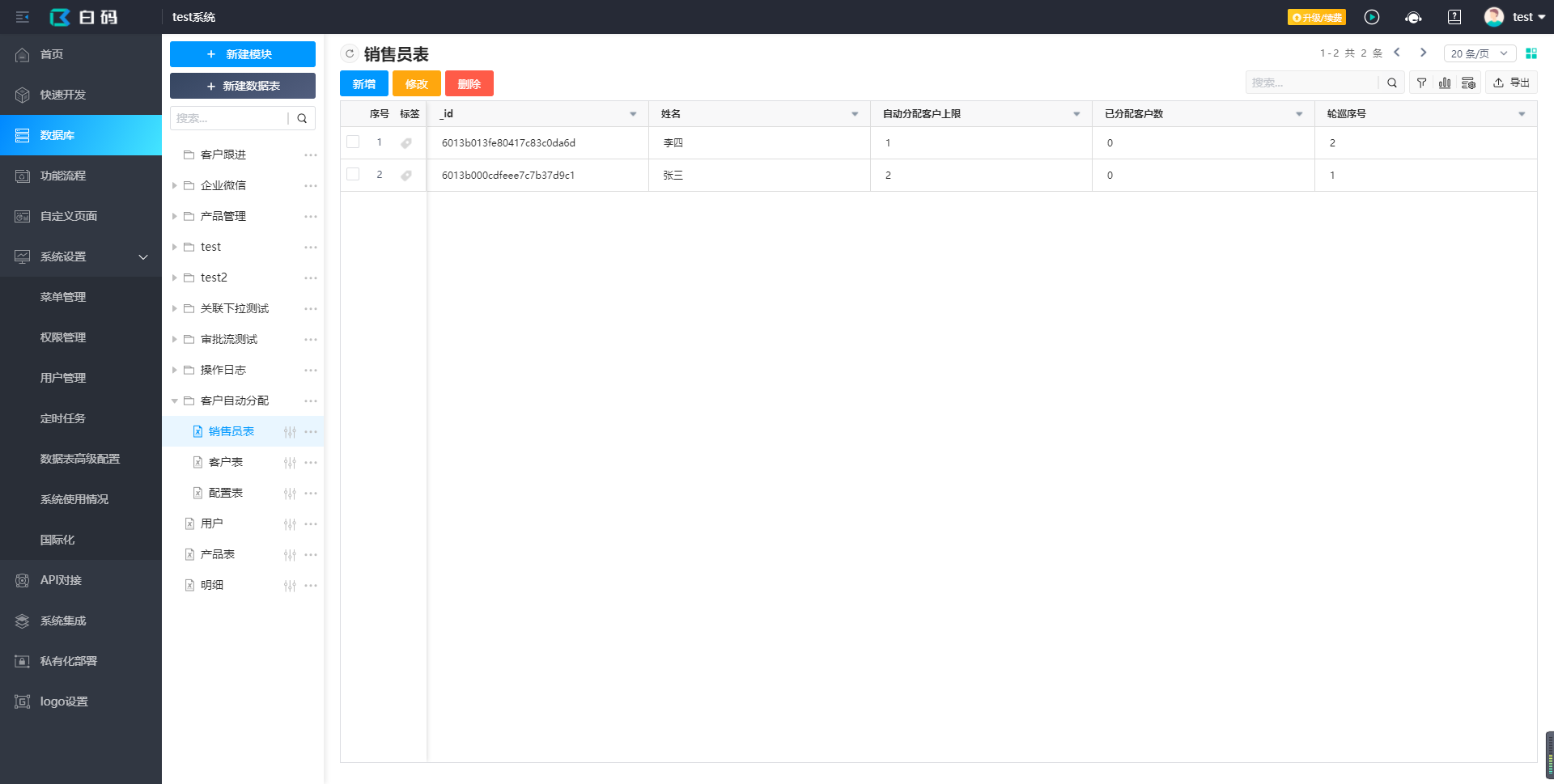Open 自定义页面 in the sidebar
Screen dimensions: 1554x784
(x=81, y=216)
